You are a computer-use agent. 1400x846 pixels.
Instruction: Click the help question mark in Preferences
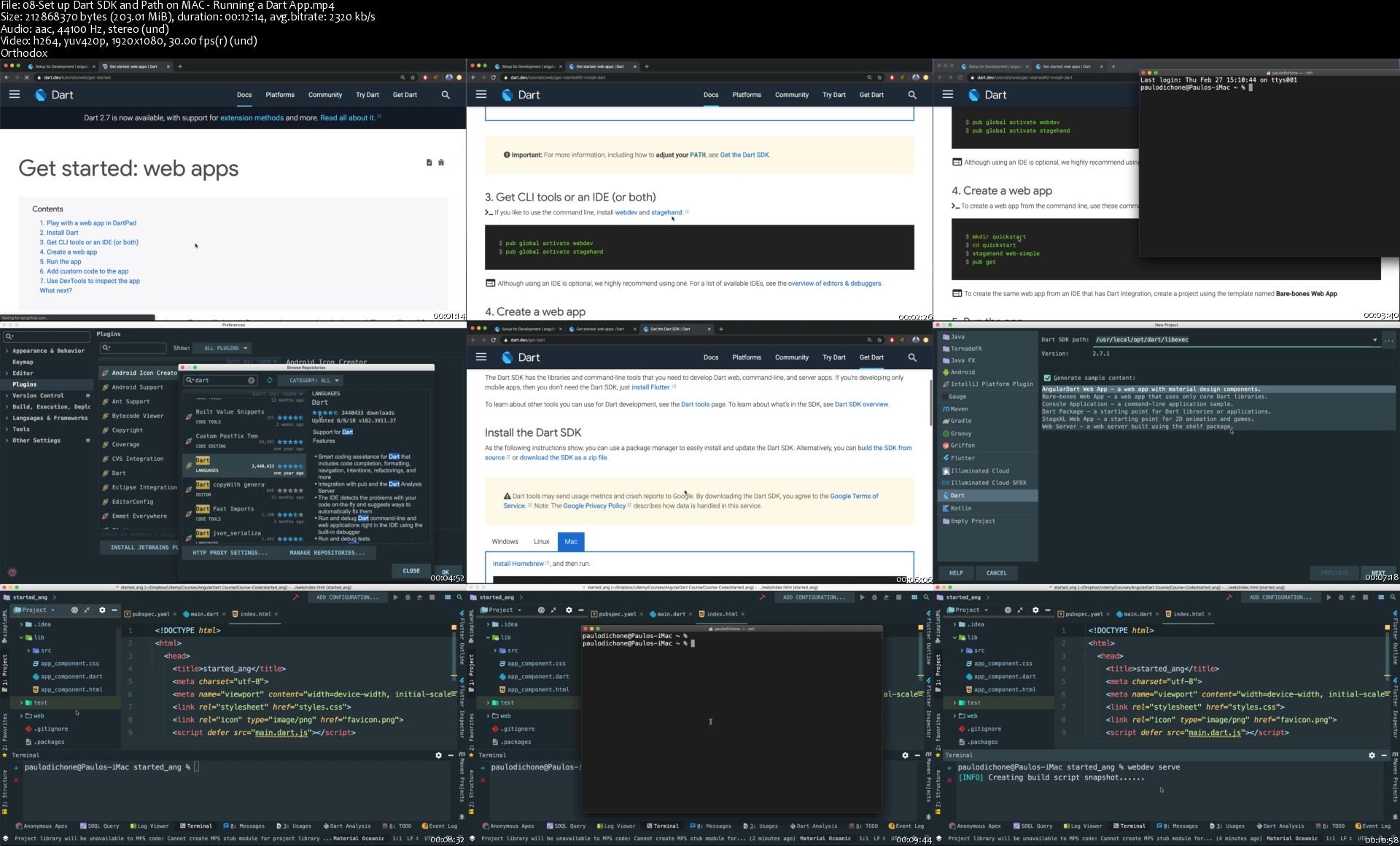(12, 573)
